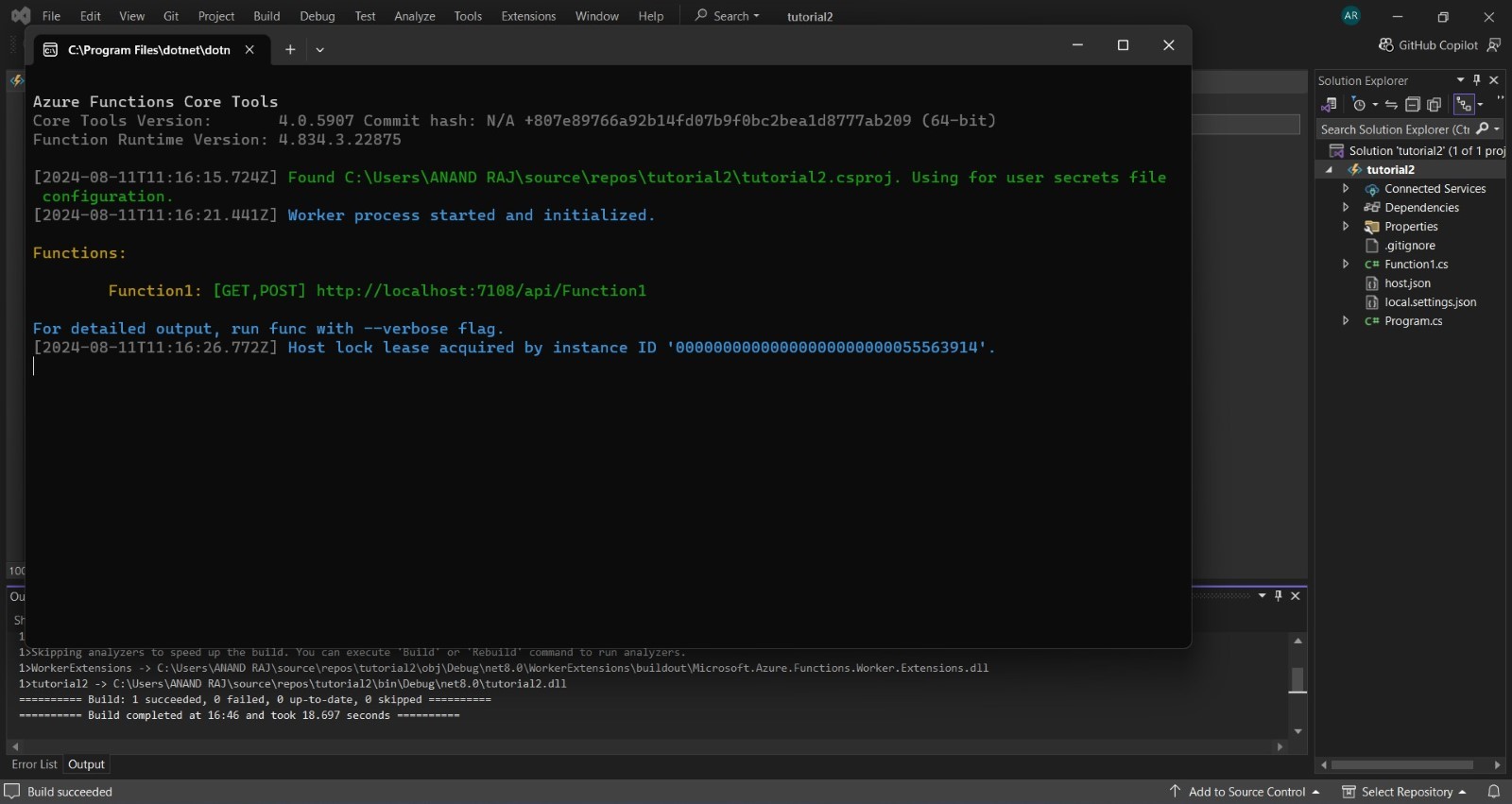The height and width of the screenshot is (804, 1512).
Task: Open the View menu
Action: pos(132,16)
